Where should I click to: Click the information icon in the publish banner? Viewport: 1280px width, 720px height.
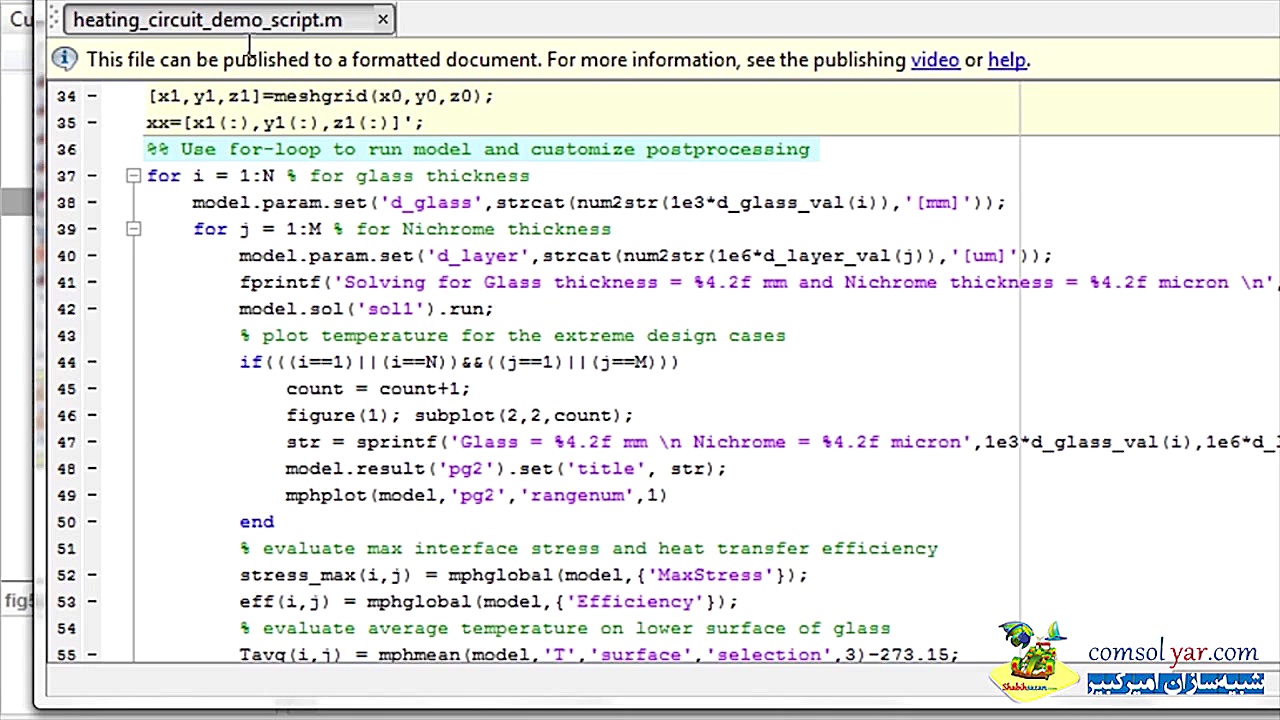coord(65,59)
